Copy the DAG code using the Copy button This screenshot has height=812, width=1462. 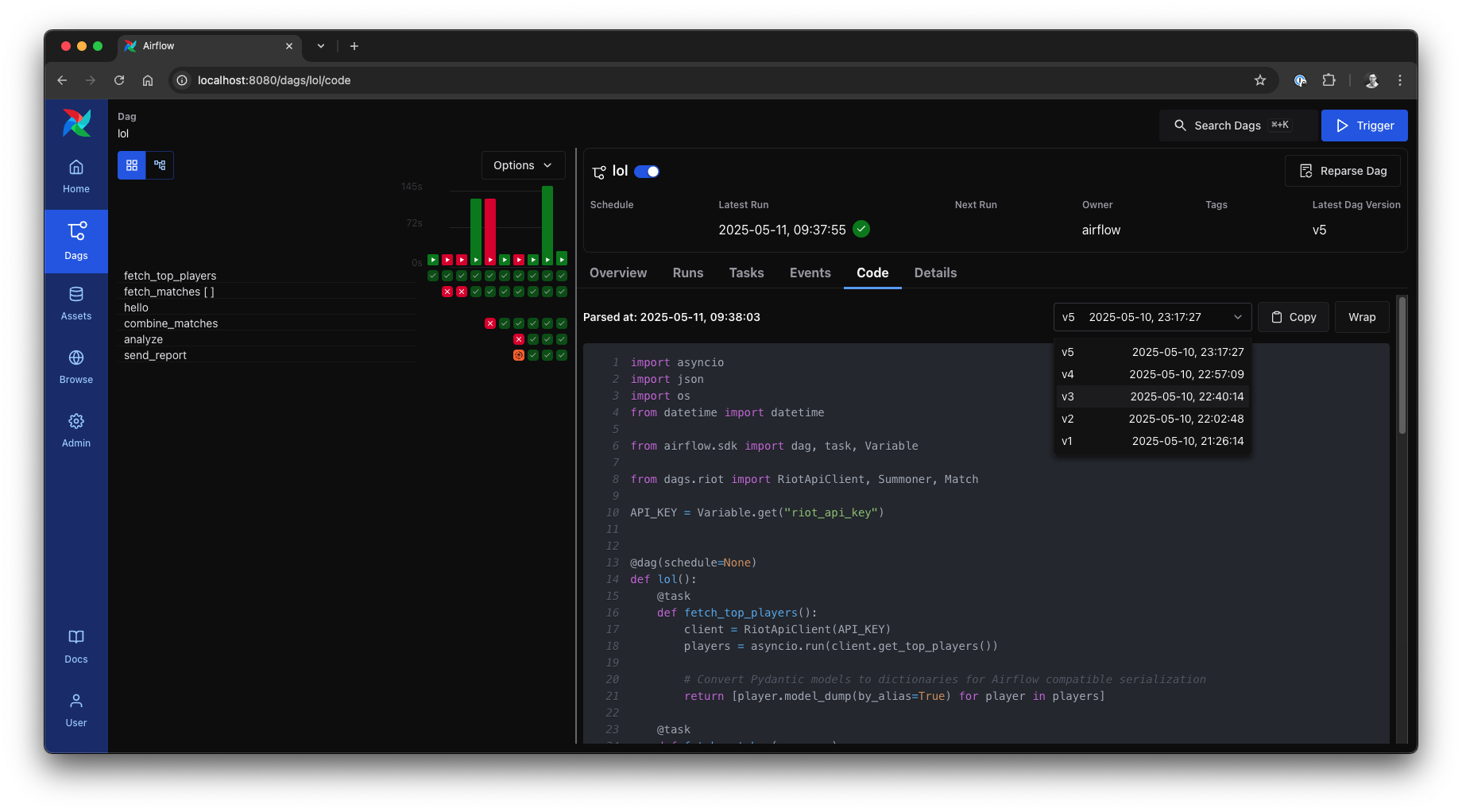(x=1293, y=316)
